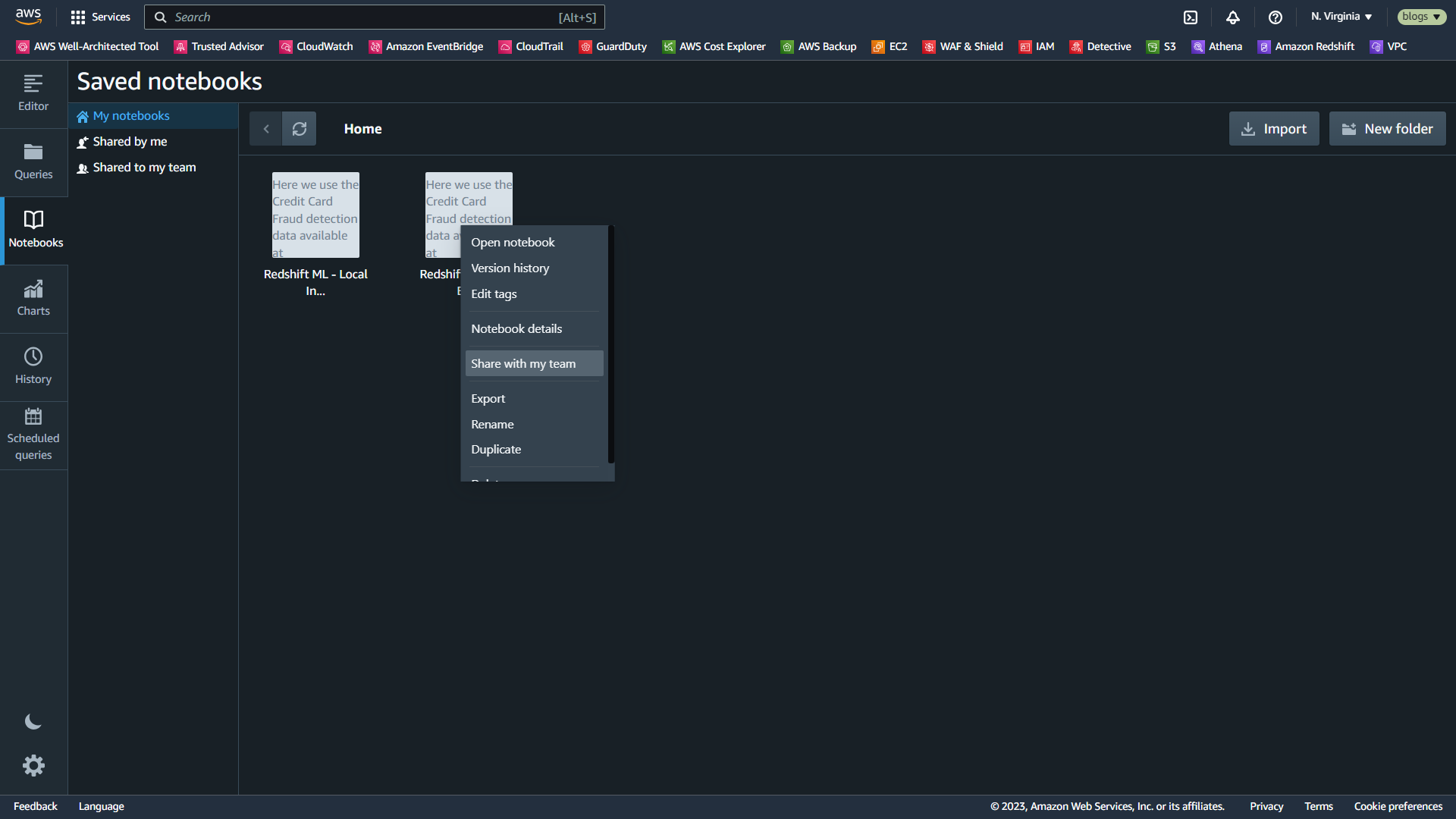
Task: Choose Version history from context menu
Action: tap(510, 268)
